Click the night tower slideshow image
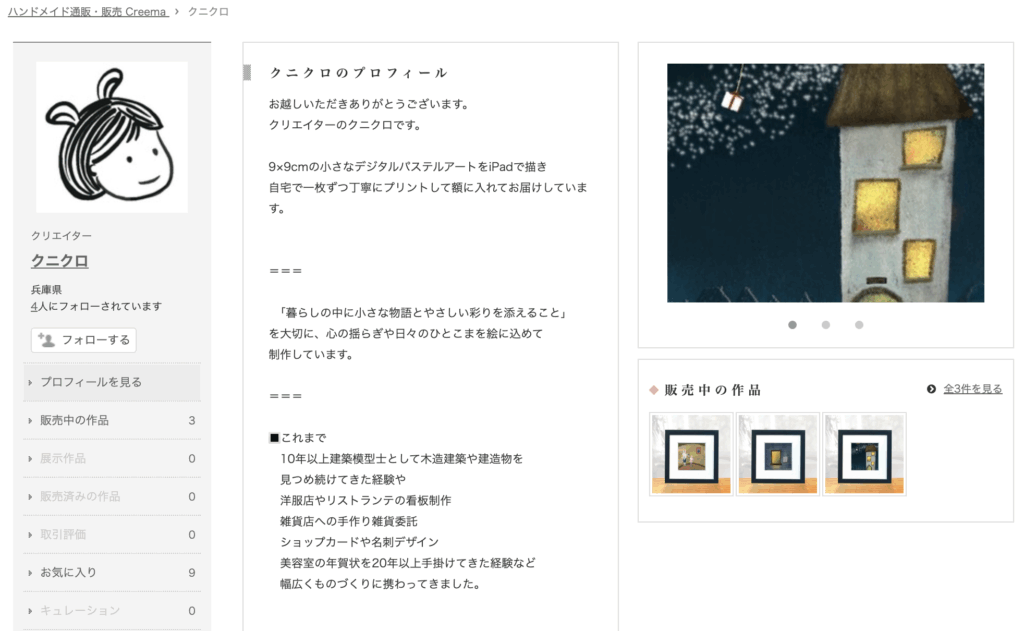This screenshot has height=631, width=1024. click(825, 183)
